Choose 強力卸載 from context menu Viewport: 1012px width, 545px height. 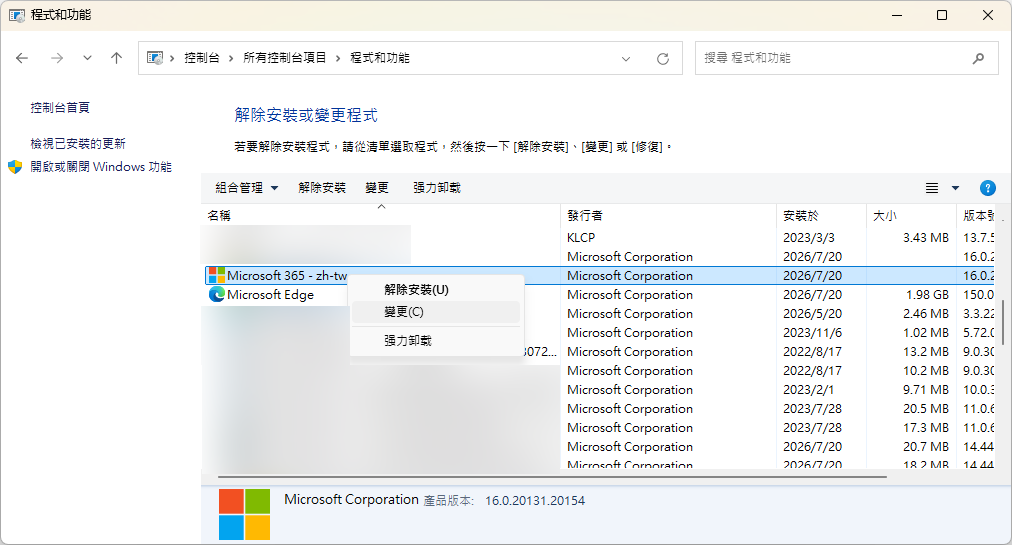point(436,340)
